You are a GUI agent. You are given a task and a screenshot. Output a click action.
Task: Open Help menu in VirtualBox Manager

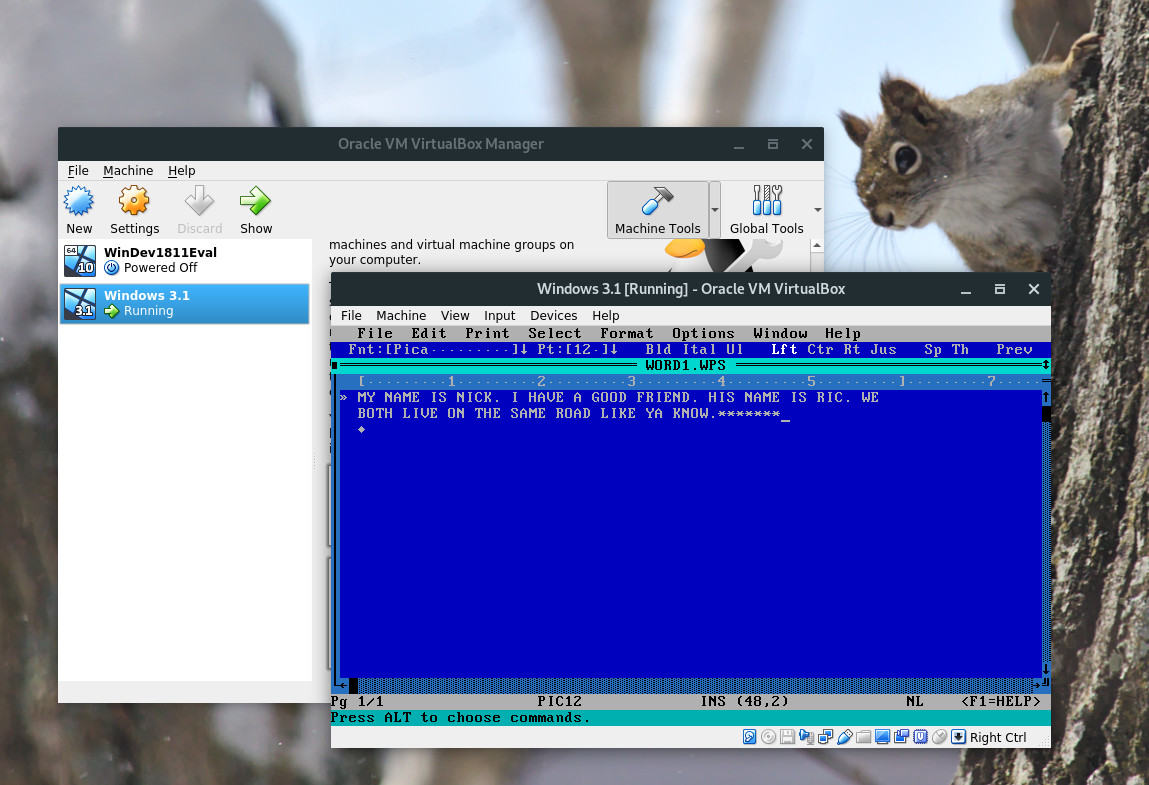pos(182,171)
